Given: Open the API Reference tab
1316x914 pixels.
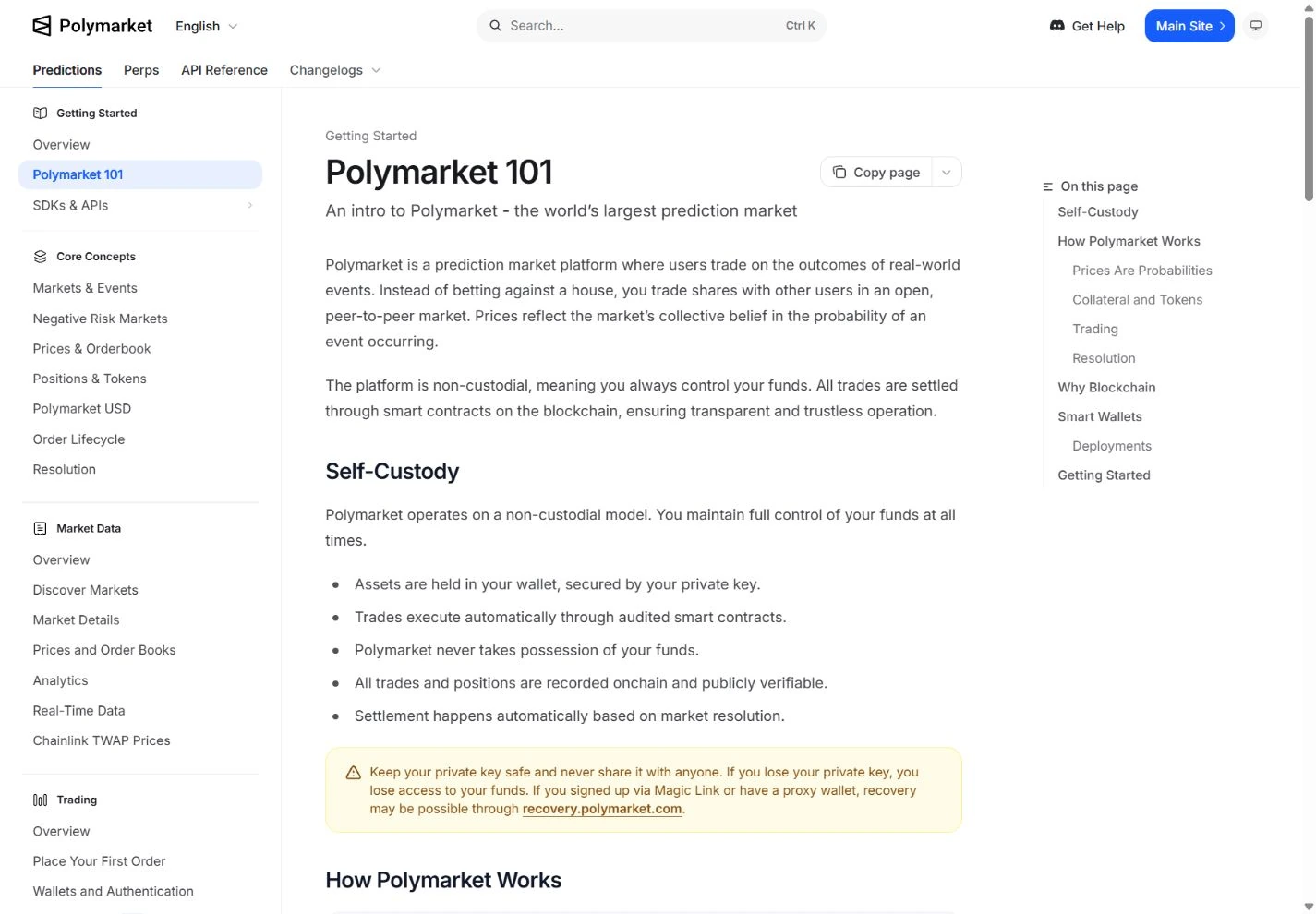Looking at the screenshot, I should click(x=224, y=70).
